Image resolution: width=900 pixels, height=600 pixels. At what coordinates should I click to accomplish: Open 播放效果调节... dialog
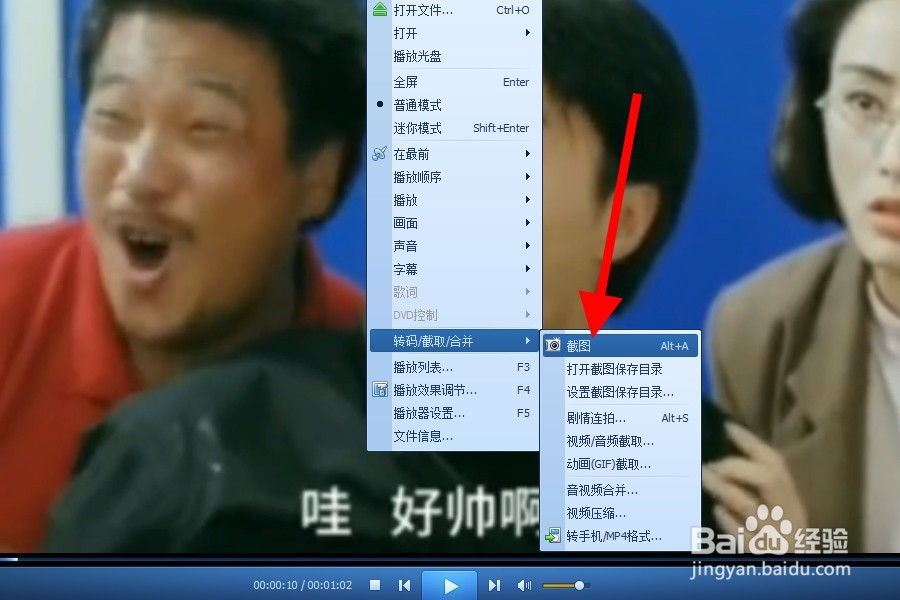453,390
